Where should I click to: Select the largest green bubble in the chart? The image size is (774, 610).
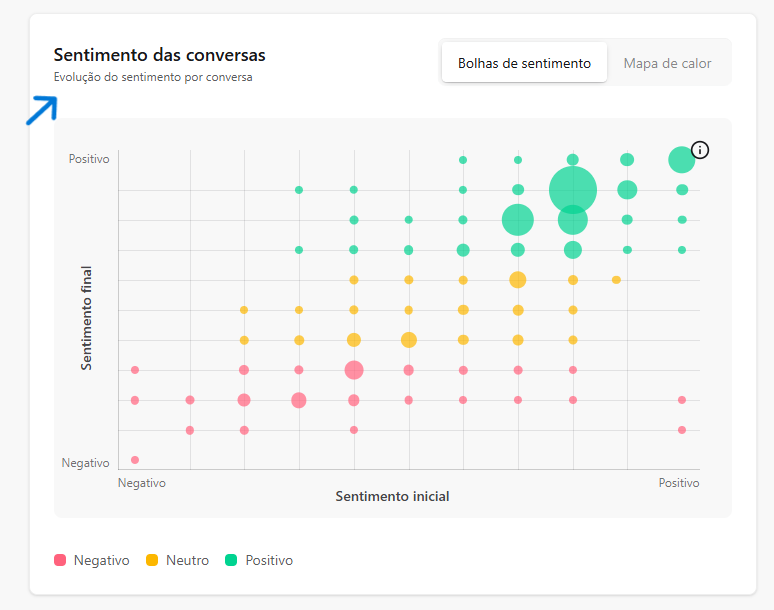573,189
